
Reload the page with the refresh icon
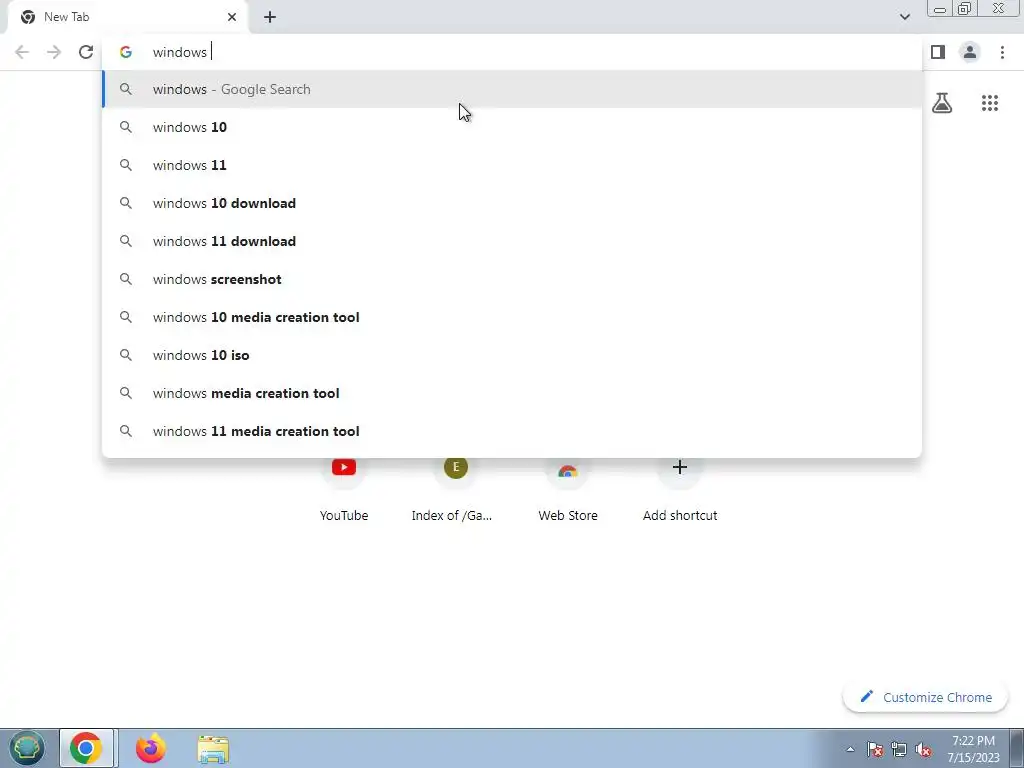[x=86, y=52]
